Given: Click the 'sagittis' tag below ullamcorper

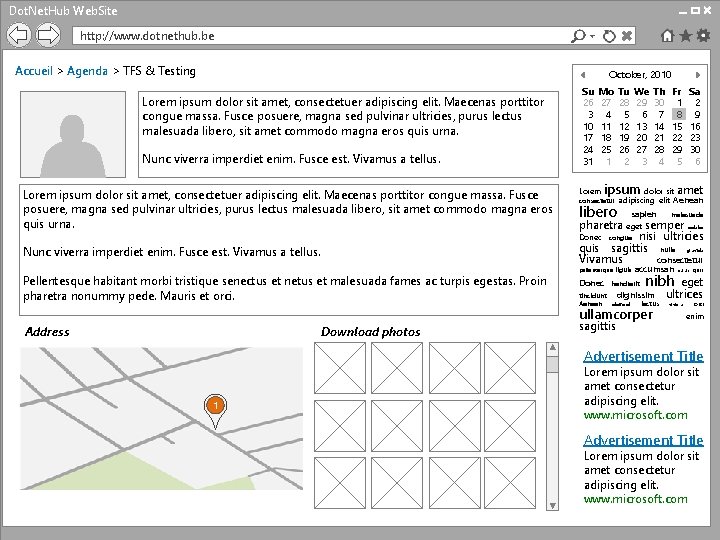Looking at the screenshot, I should click(x=597, y=326).
